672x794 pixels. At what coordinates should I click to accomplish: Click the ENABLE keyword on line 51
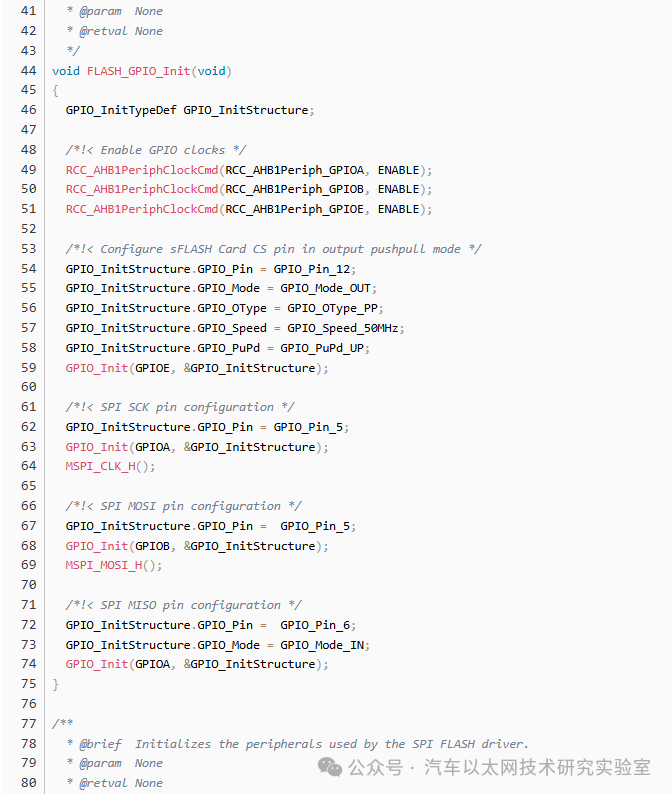[x=399, y=209]
